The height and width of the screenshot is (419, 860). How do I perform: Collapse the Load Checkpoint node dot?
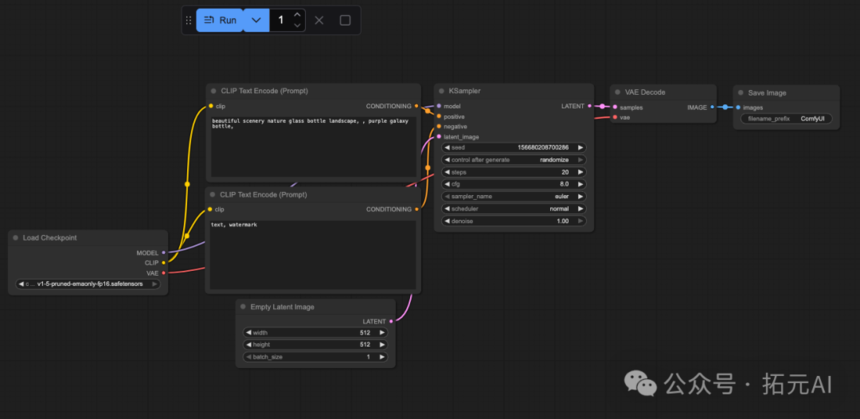point(15,238)
